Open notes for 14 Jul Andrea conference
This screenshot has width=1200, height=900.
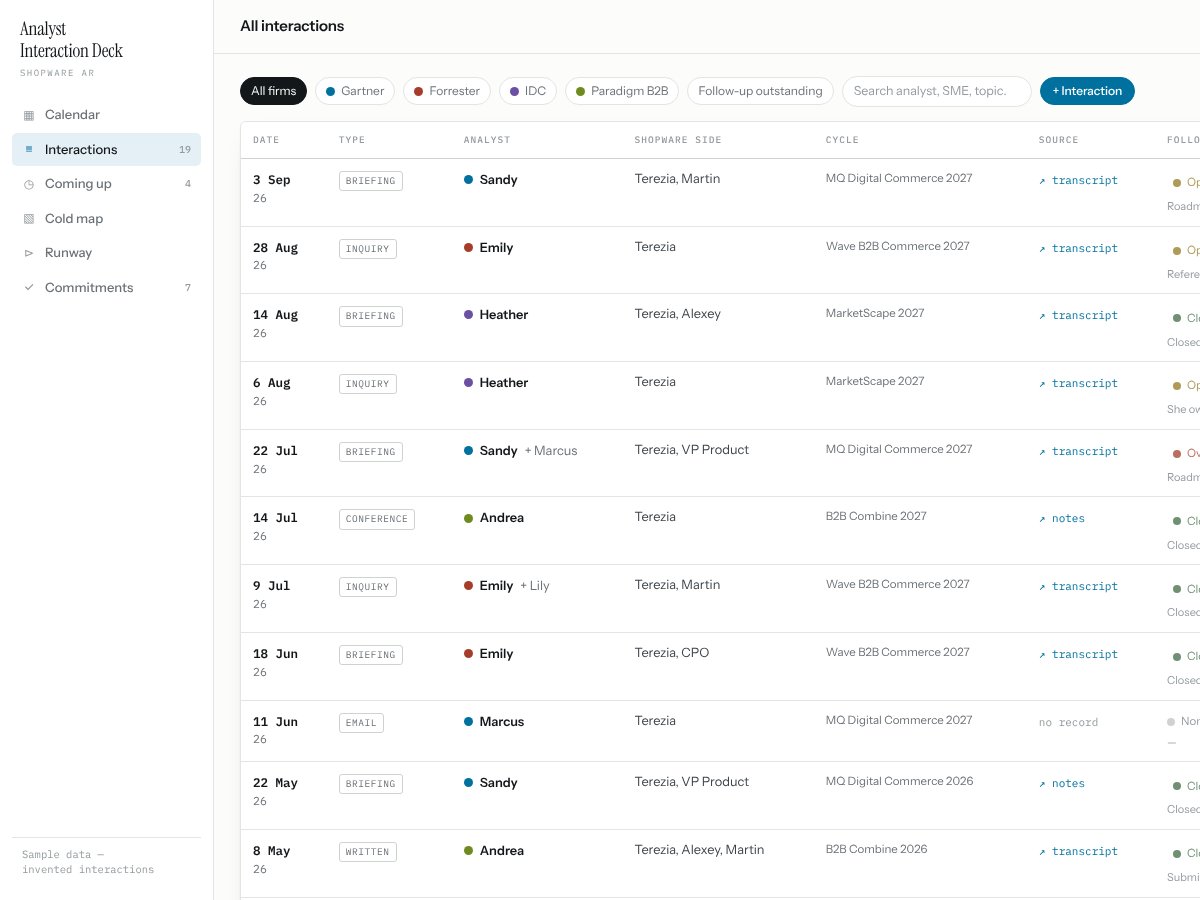coord(1062,519)
